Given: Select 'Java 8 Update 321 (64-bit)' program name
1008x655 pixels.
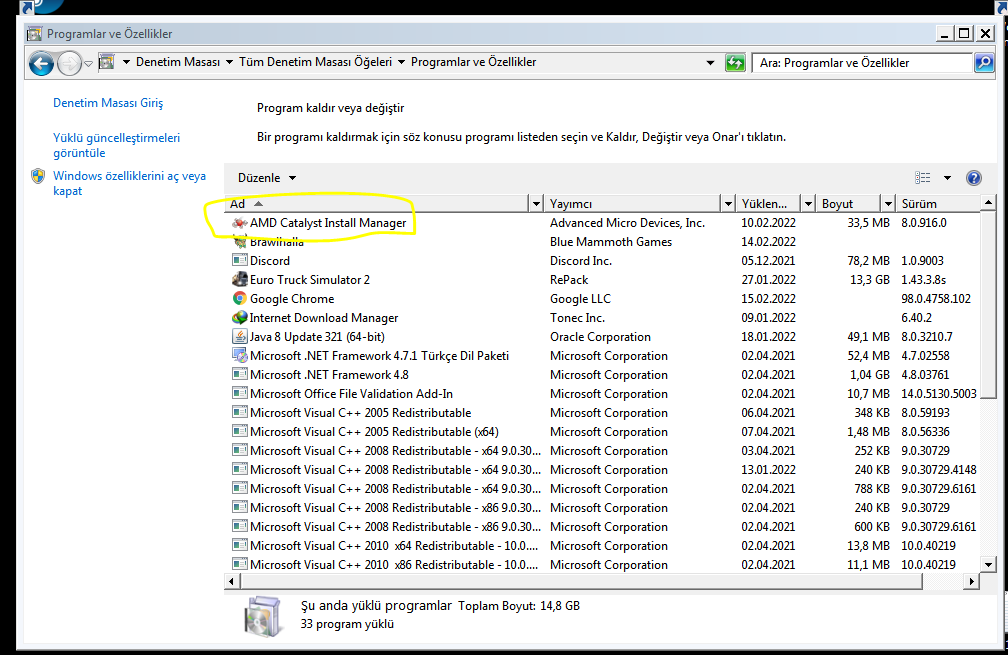Looking at the screenshot, I should [x=317, y=336].
